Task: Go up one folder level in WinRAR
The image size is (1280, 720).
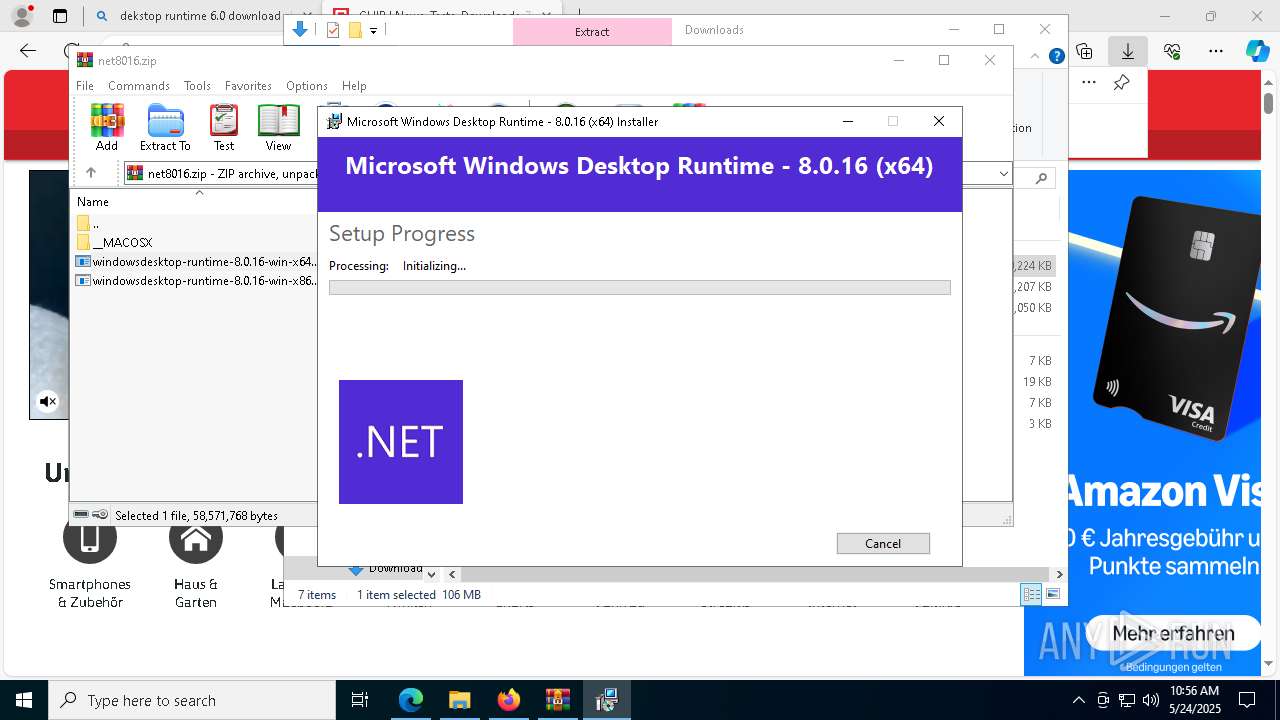Action: 90,173
